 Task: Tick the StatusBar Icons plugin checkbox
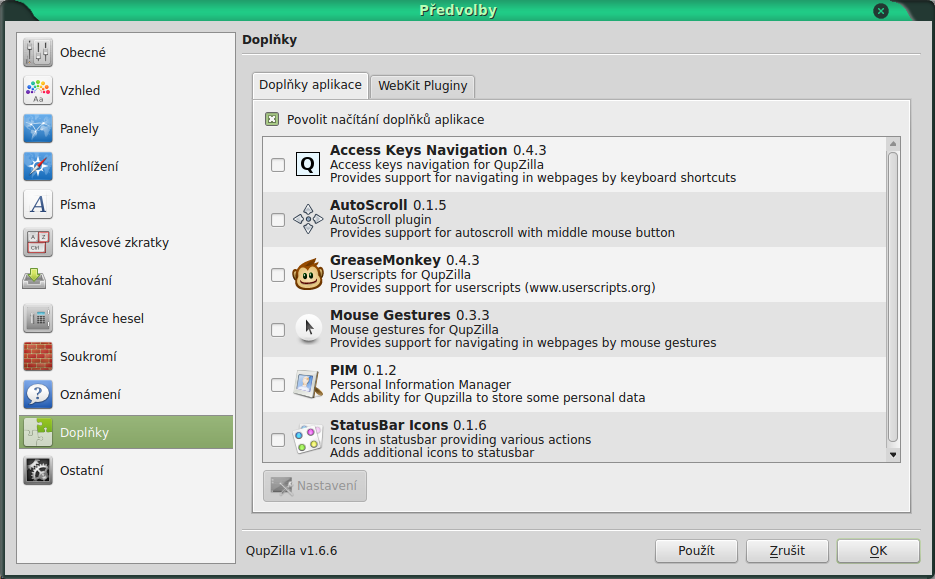pyautogui.click(x=278, y=440)
